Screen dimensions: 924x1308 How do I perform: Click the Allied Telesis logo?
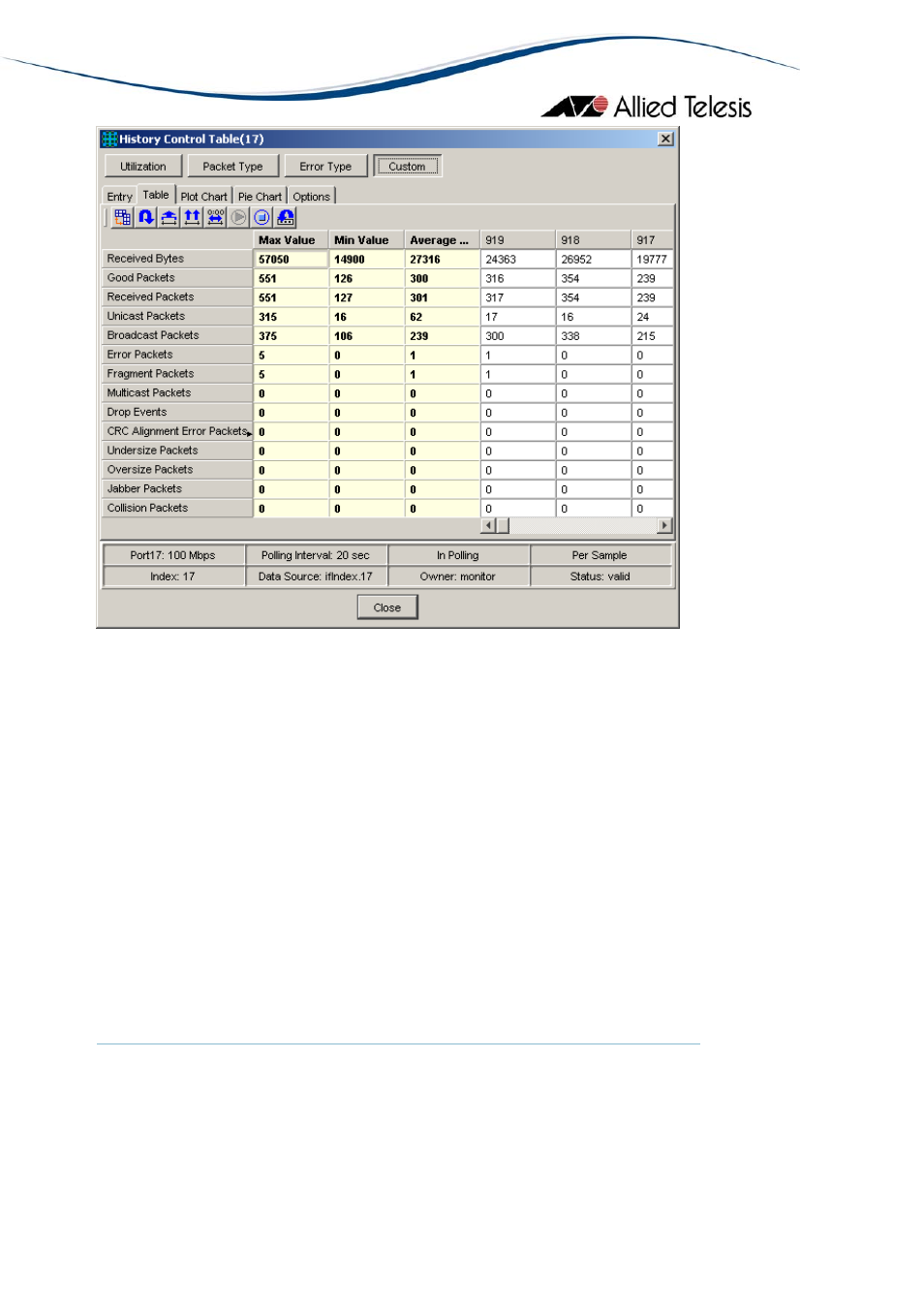[646, 107]
